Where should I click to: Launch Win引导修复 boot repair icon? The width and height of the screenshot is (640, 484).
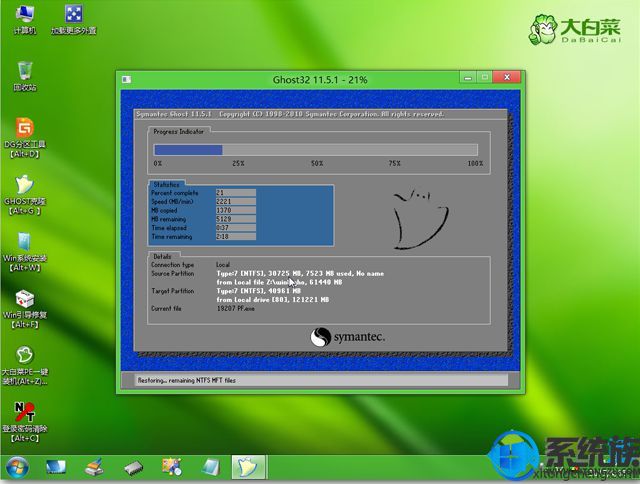(25, 309)
